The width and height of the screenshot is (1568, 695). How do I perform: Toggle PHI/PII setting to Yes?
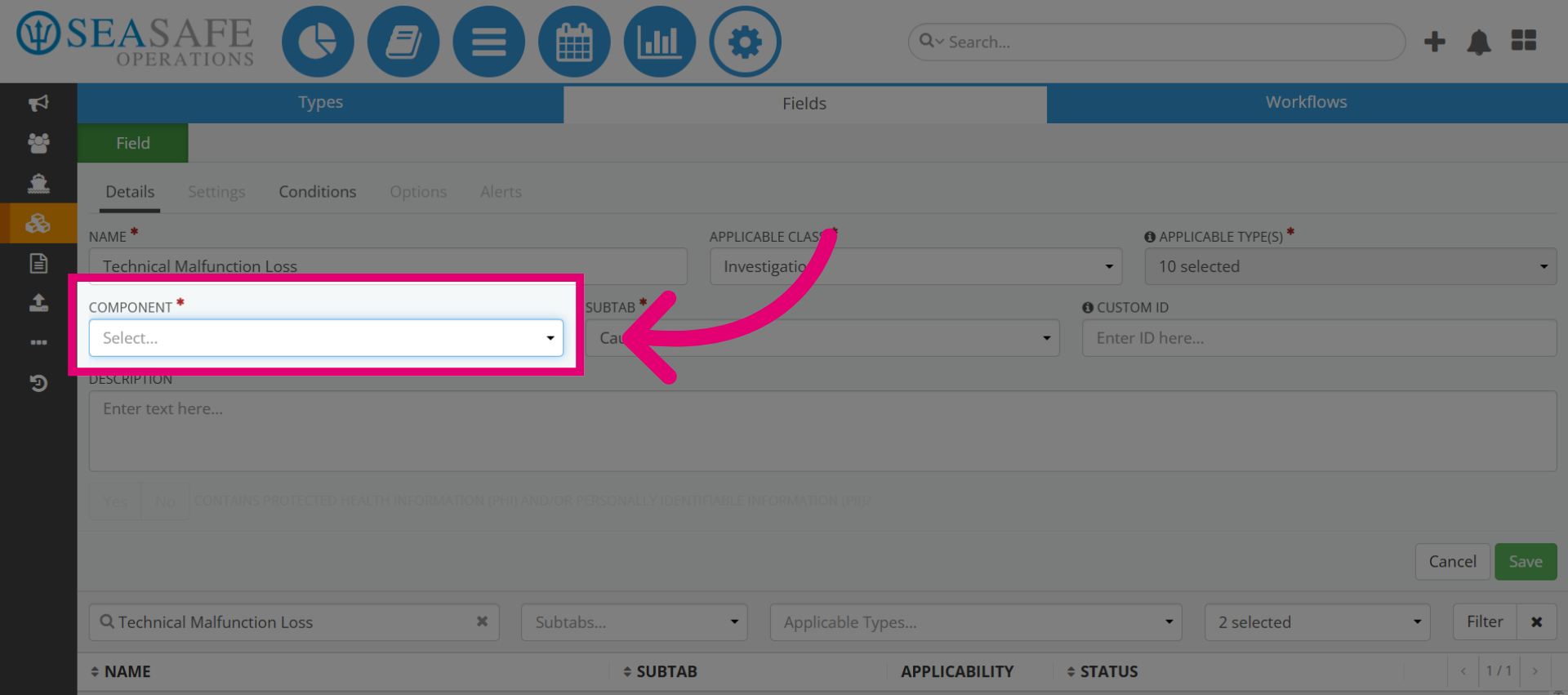(x=115, y=501)
